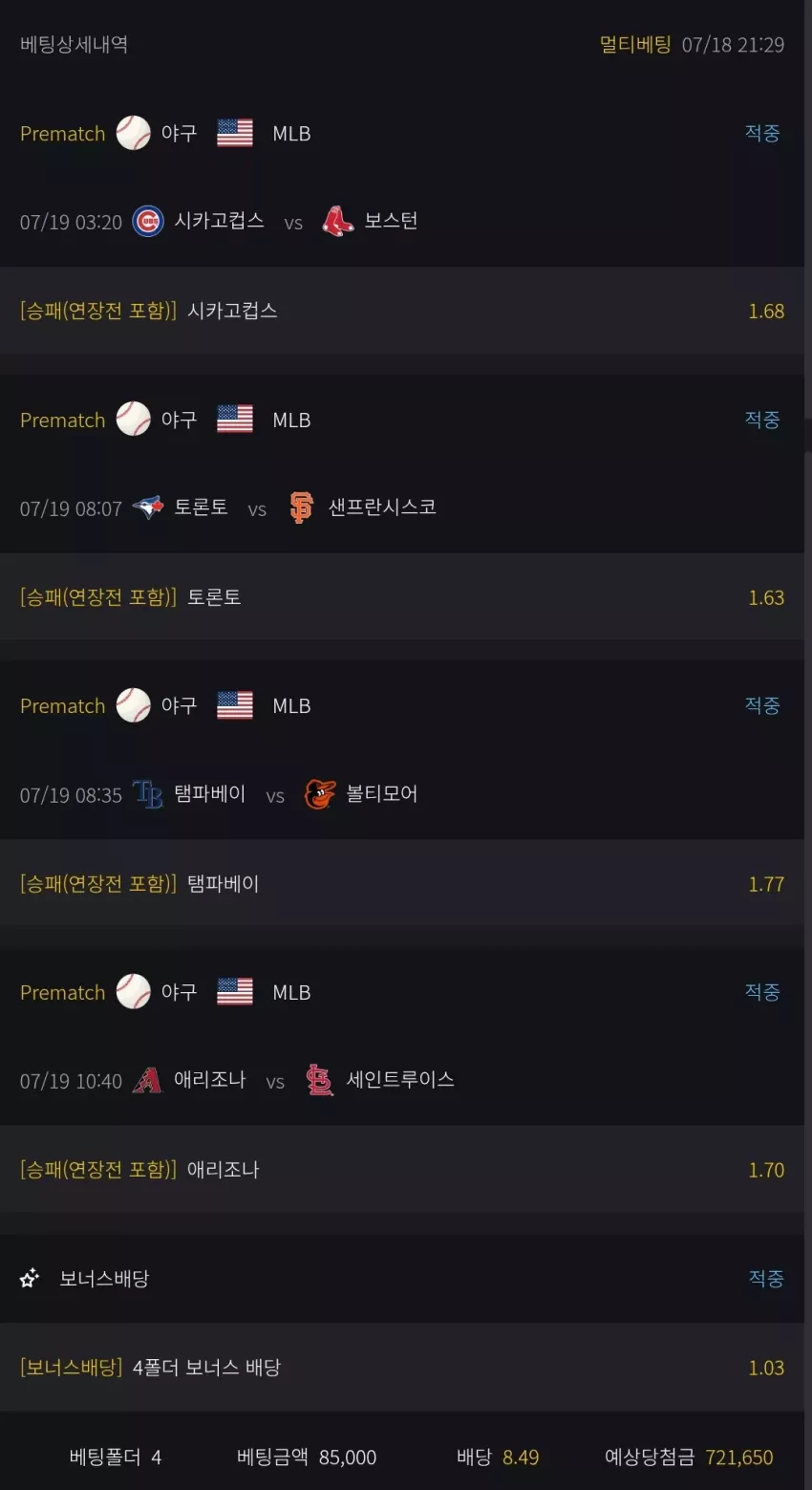Click the Arizona Diamondbacks logo
Image resolution: width=812 pixels, height=1490 pixels.
(147, 1080)
